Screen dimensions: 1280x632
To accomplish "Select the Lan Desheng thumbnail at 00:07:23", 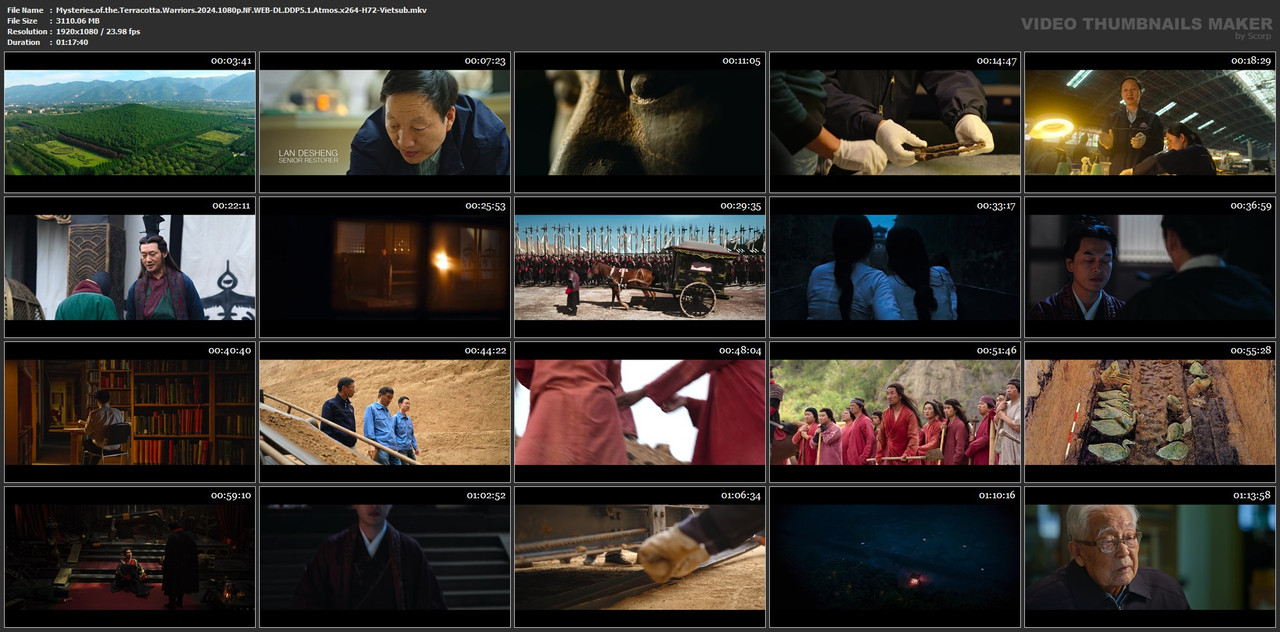I will [x=385, y=122].
